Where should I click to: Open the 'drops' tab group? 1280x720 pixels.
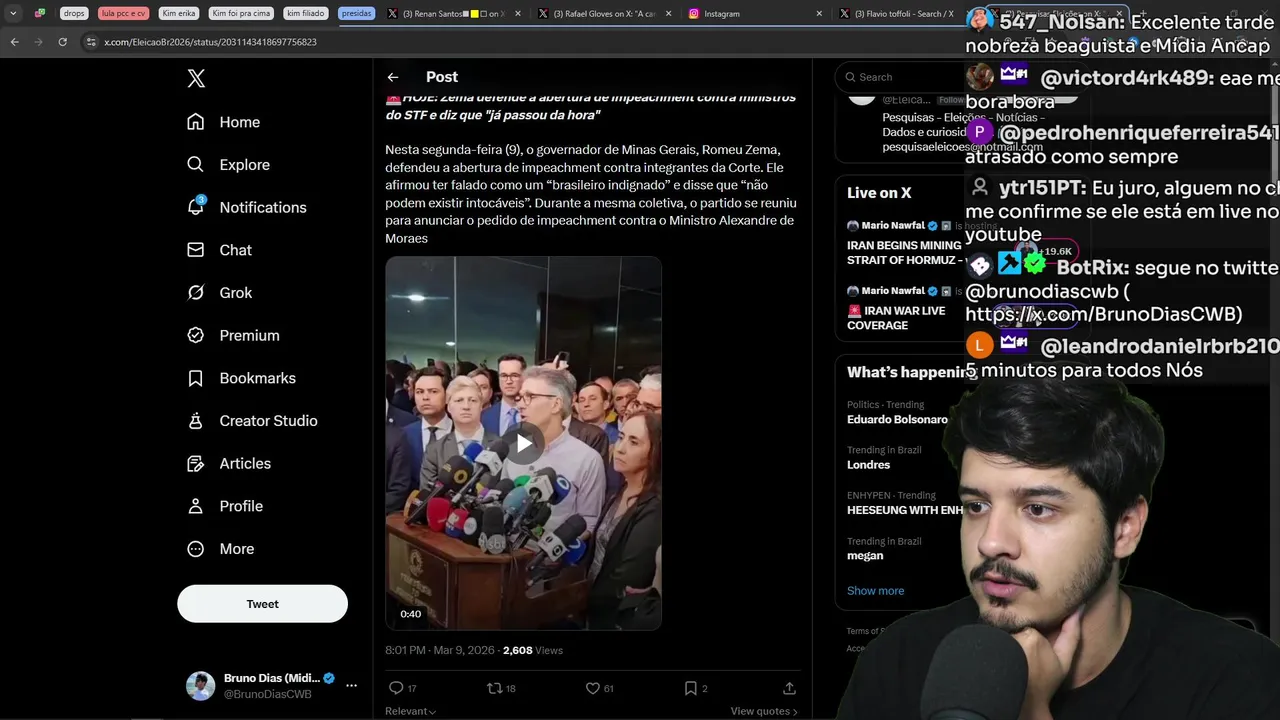(x=74, y=14)
